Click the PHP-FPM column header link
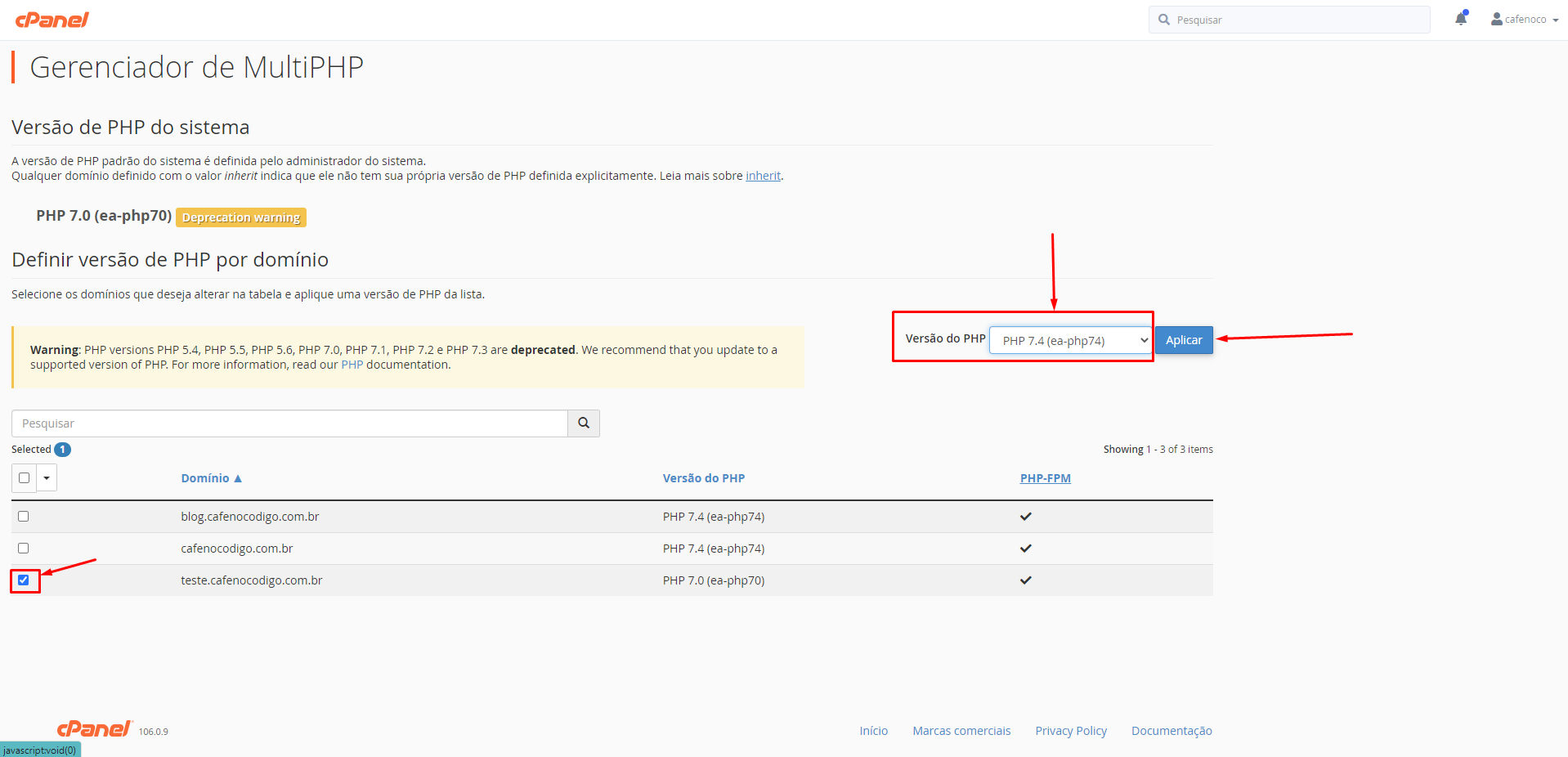The height and width of the screenshot is (757, 1568). (1045, 478)
